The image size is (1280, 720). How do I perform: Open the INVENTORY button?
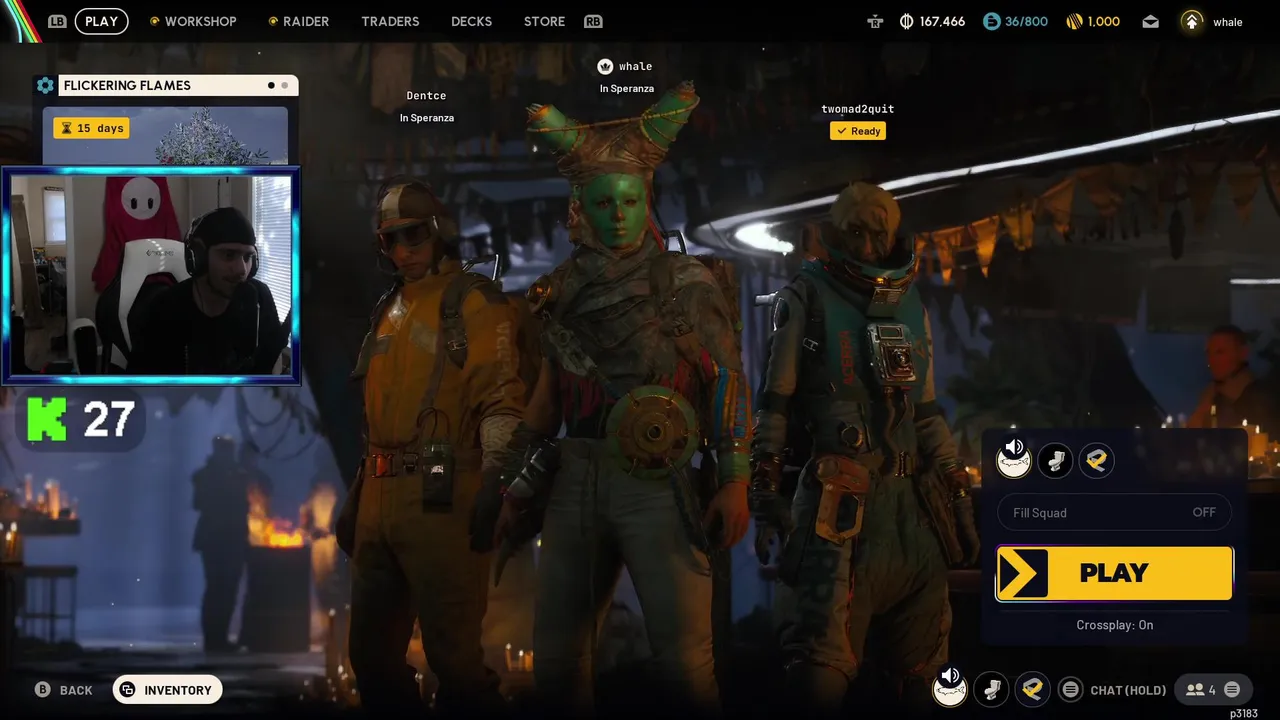coord(167,690)
